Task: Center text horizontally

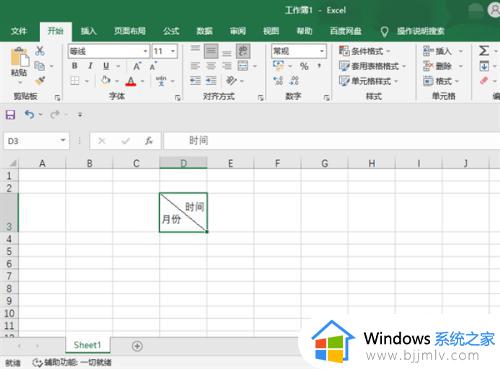Action: point(211,66)
